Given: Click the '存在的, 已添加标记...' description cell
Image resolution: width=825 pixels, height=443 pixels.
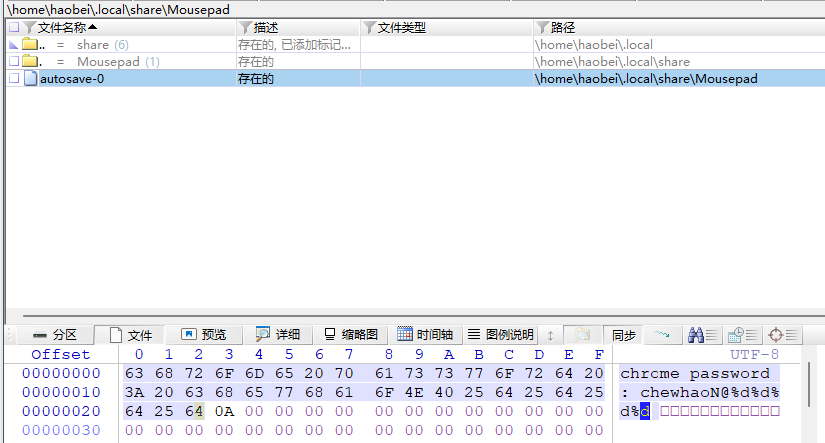Looking at the screenshot, I should (x=294, y=45).
